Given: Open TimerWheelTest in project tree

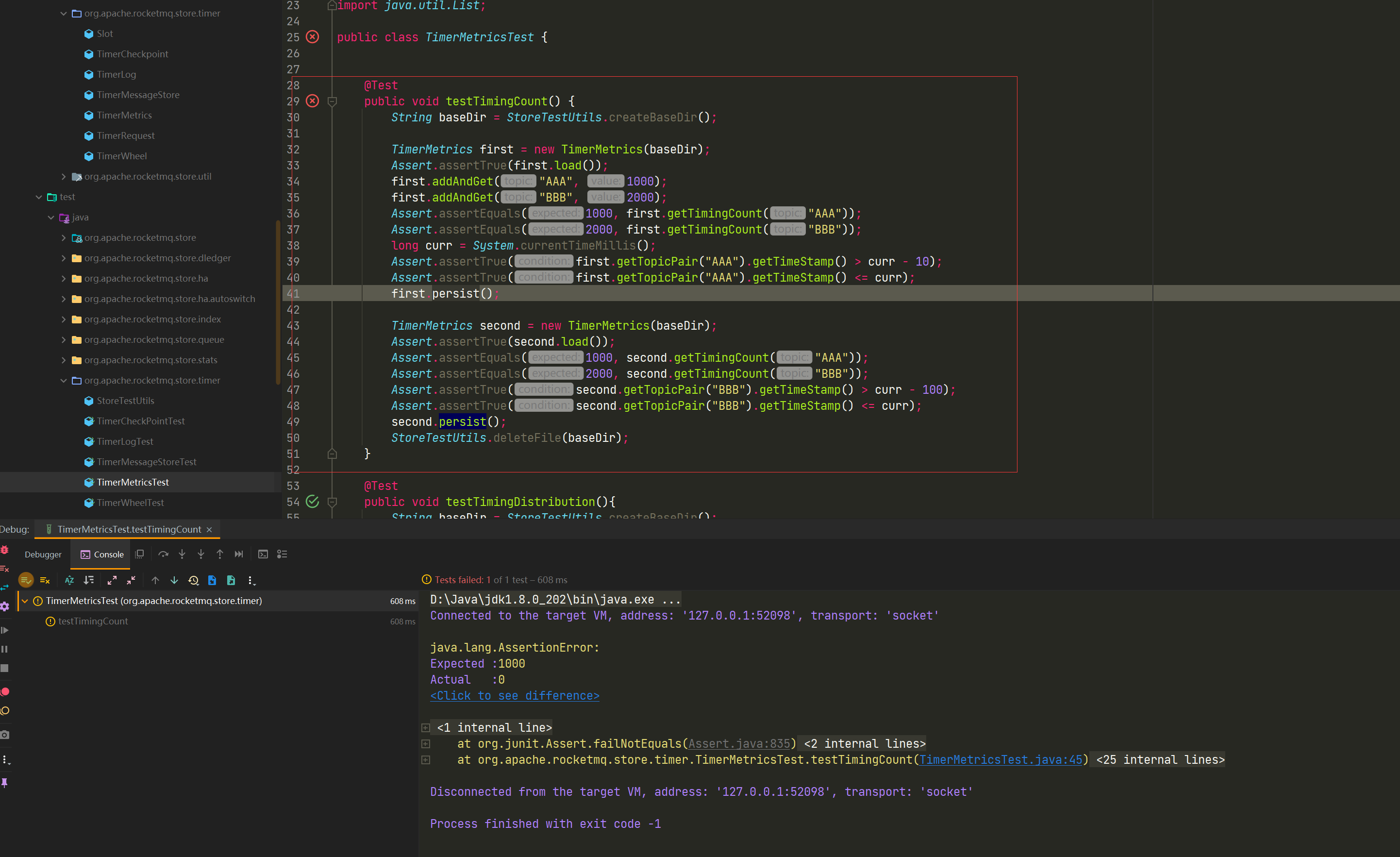Looking at the screenshot, I should tap(130, 503).
